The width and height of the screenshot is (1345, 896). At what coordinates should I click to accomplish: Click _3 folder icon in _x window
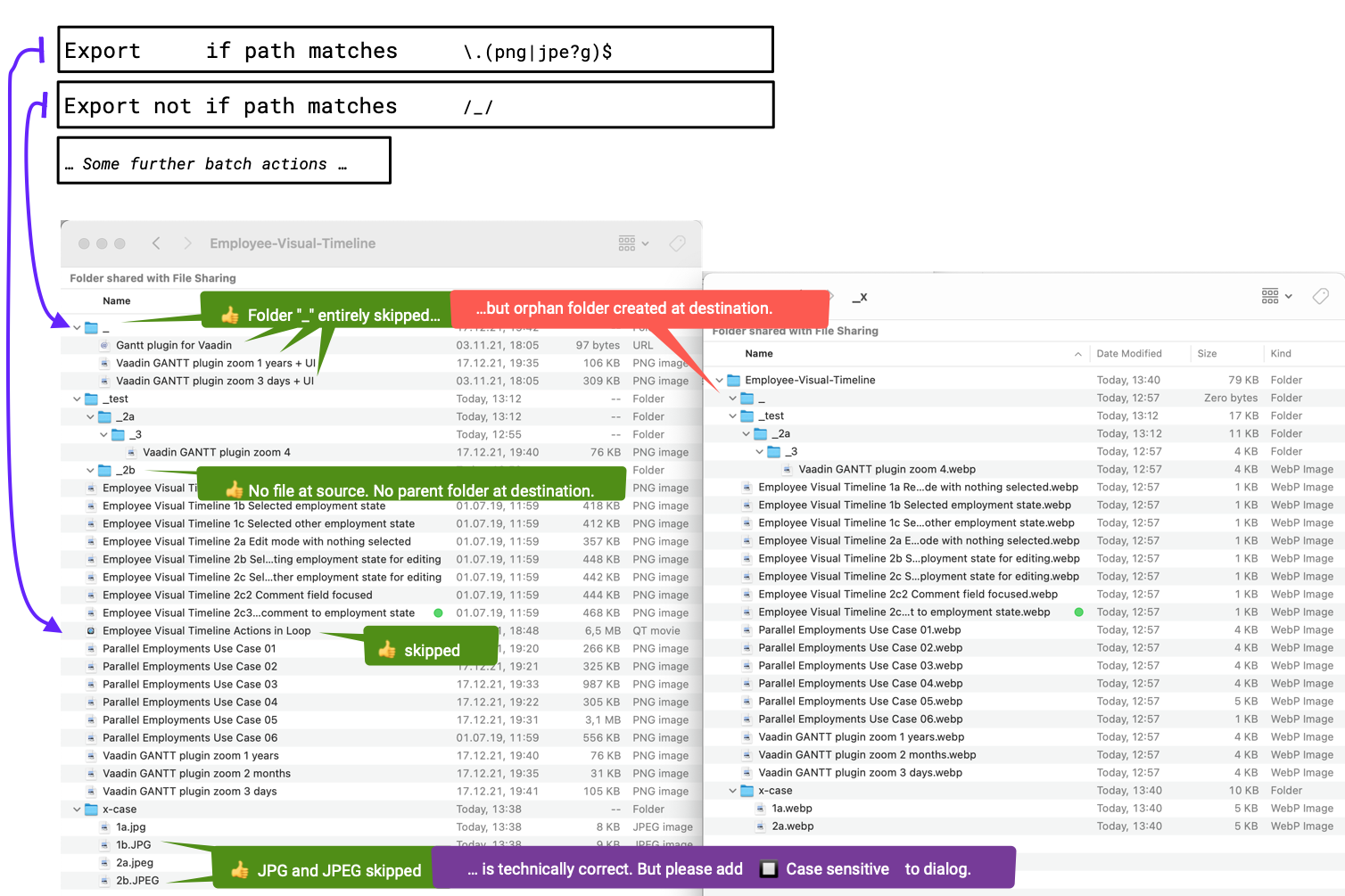click(773, 451)
